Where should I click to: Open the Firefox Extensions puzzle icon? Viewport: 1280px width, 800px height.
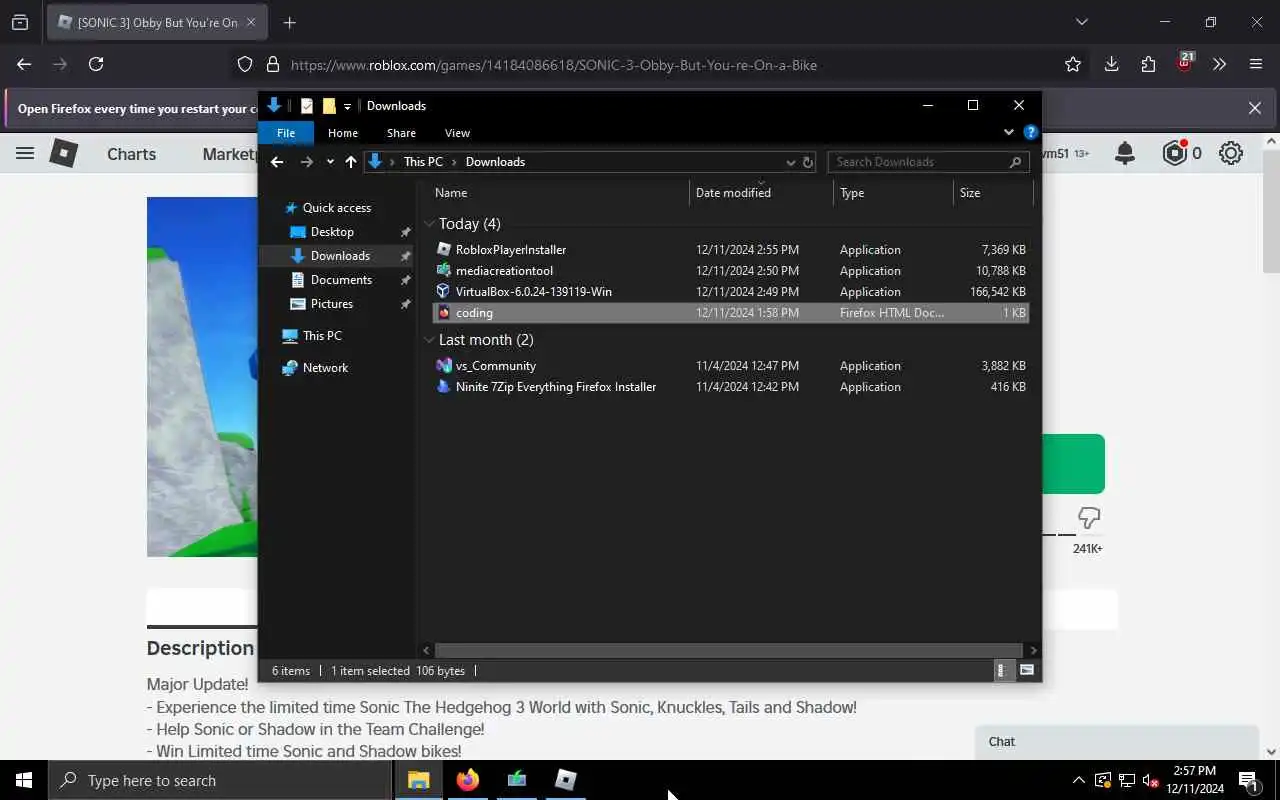(1148, 64)
